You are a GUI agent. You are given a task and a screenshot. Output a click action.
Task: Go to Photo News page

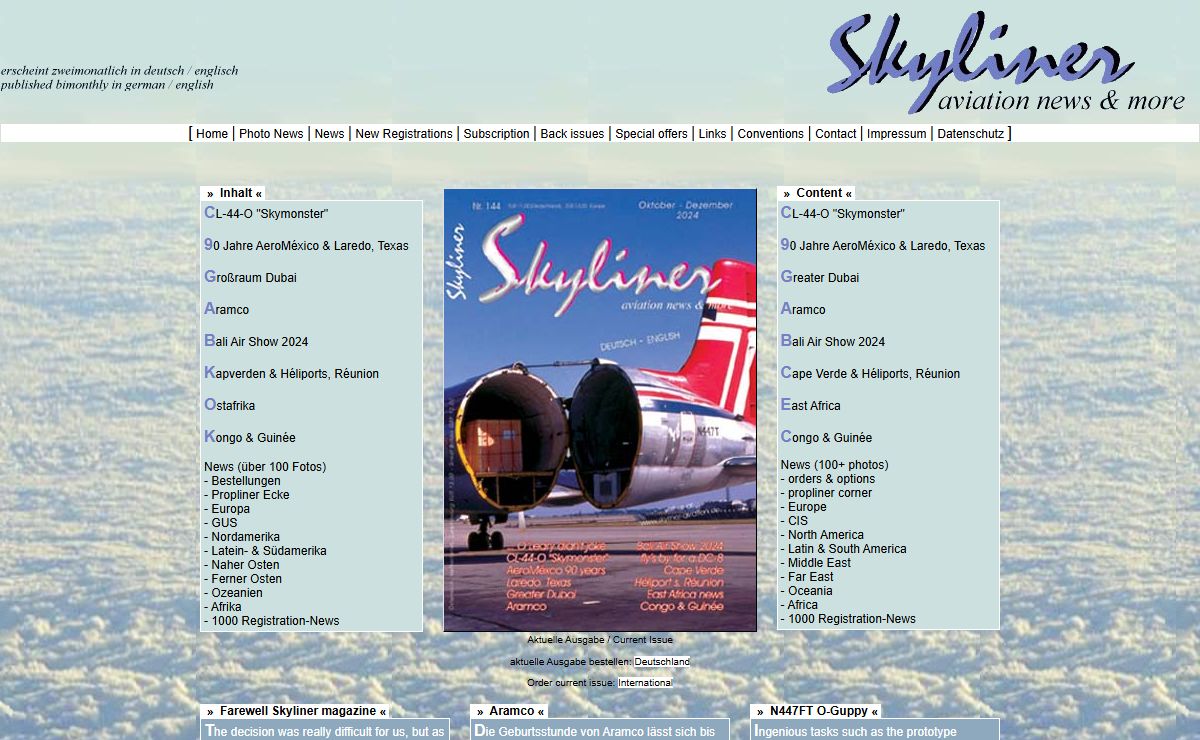271,134
